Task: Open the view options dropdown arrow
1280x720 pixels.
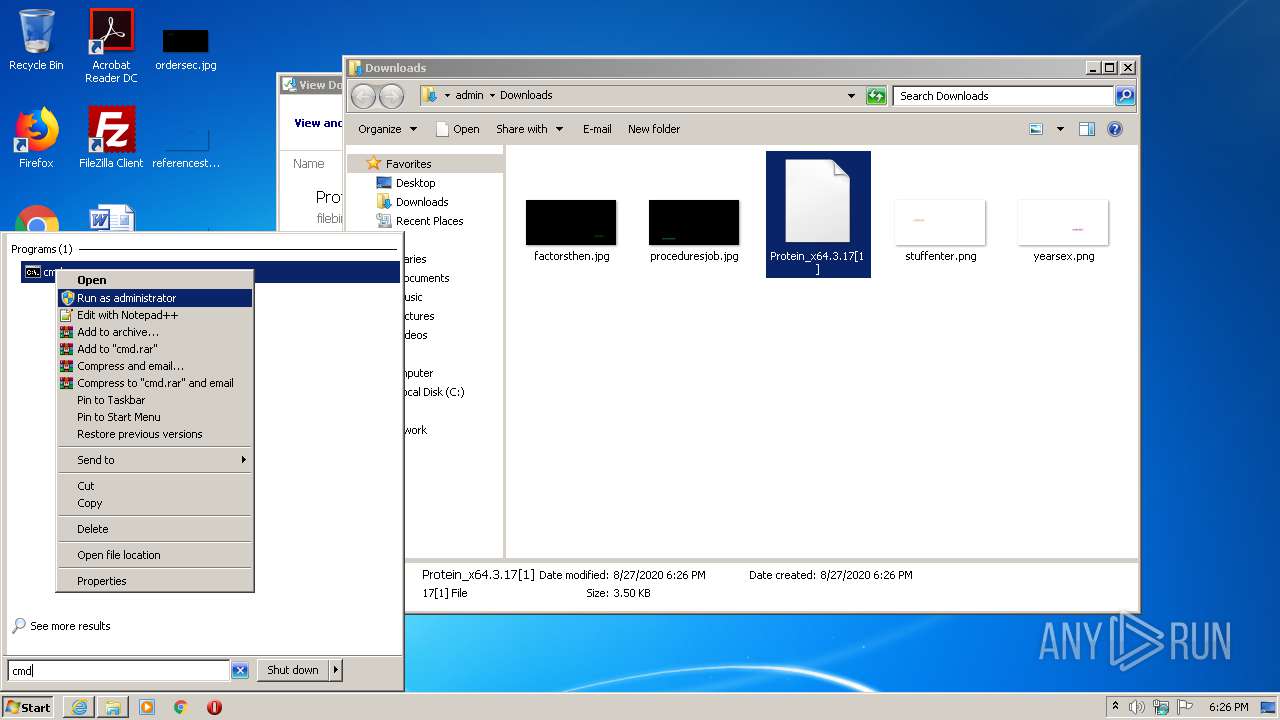Action: point(1060,129)
